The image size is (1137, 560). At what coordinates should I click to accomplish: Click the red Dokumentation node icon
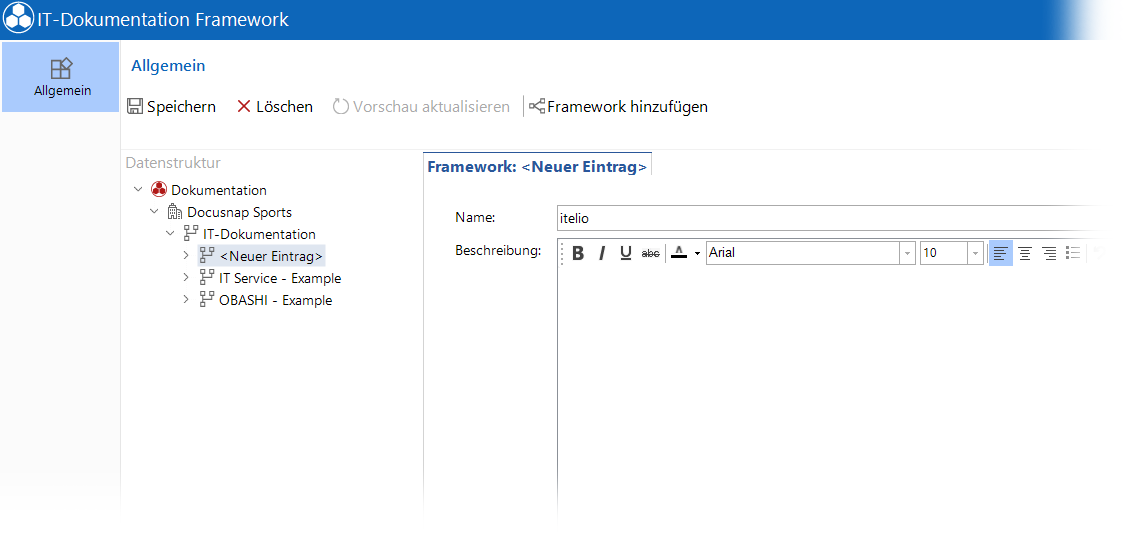click(x=159, y=190)
